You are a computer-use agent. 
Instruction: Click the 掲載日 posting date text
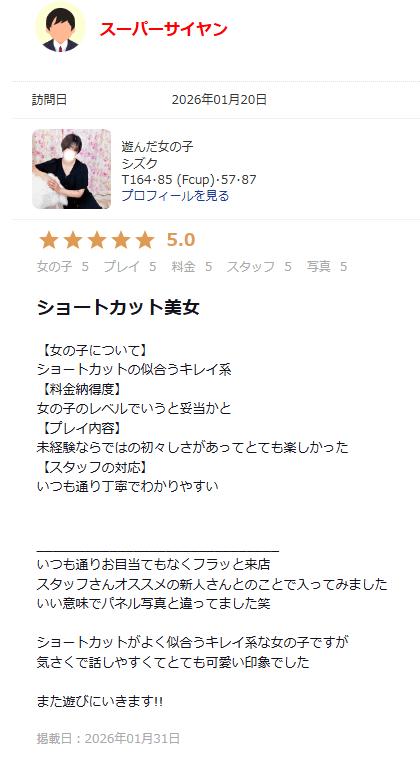click(x=109, y=738)
